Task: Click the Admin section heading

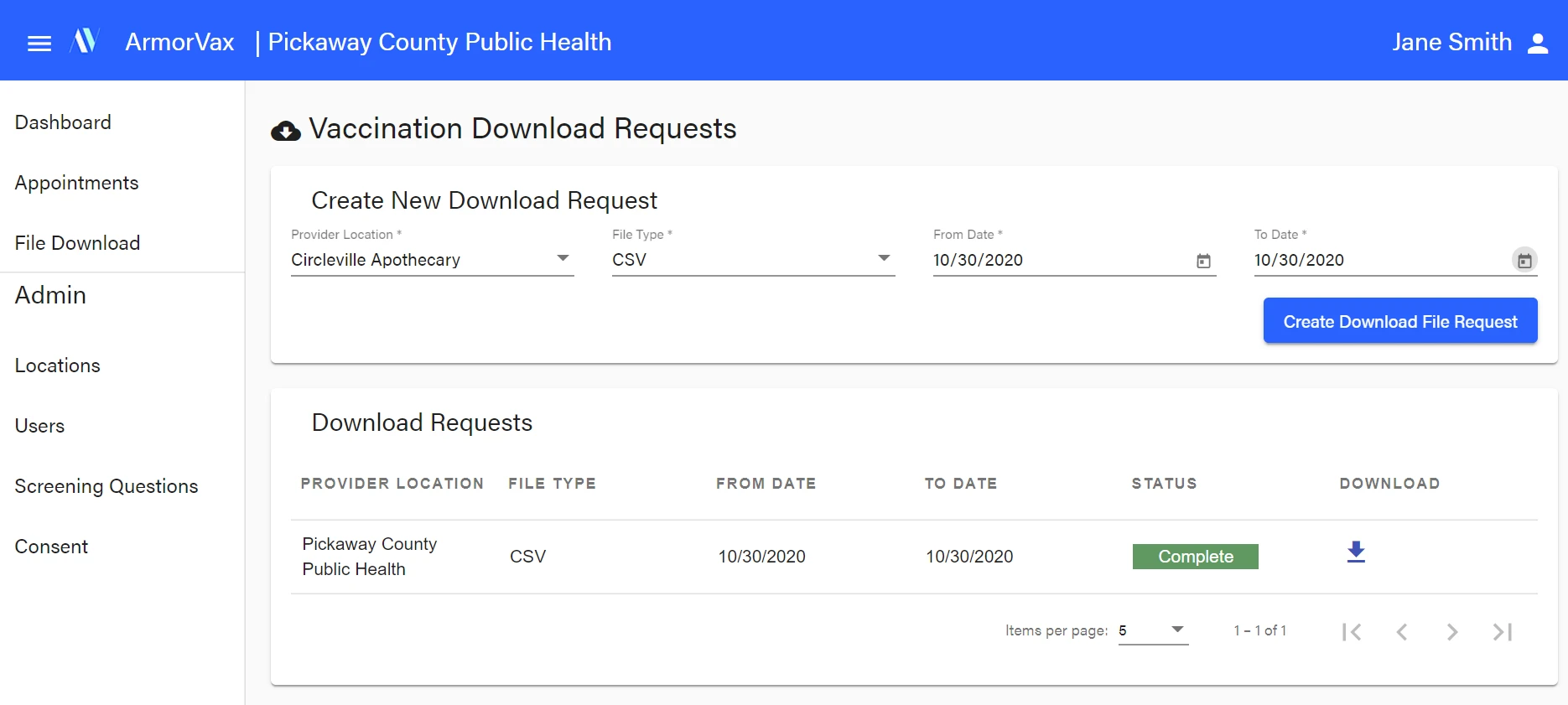Action: [x=50, y=295]
